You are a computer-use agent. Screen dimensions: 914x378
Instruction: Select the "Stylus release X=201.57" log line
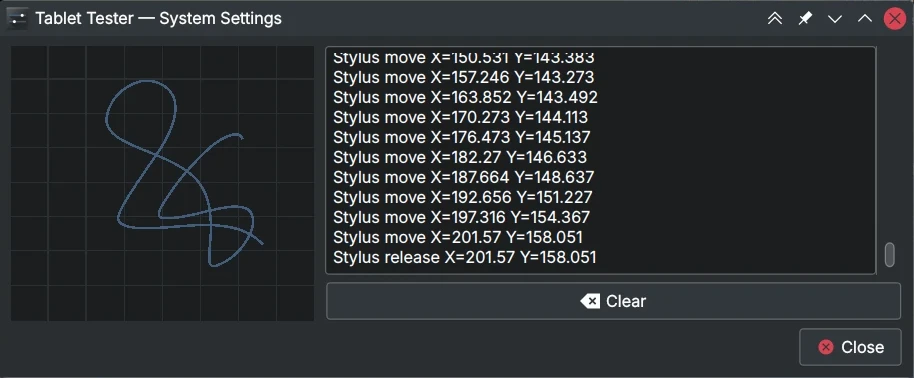pyautogui.click(x=465, y=257)
